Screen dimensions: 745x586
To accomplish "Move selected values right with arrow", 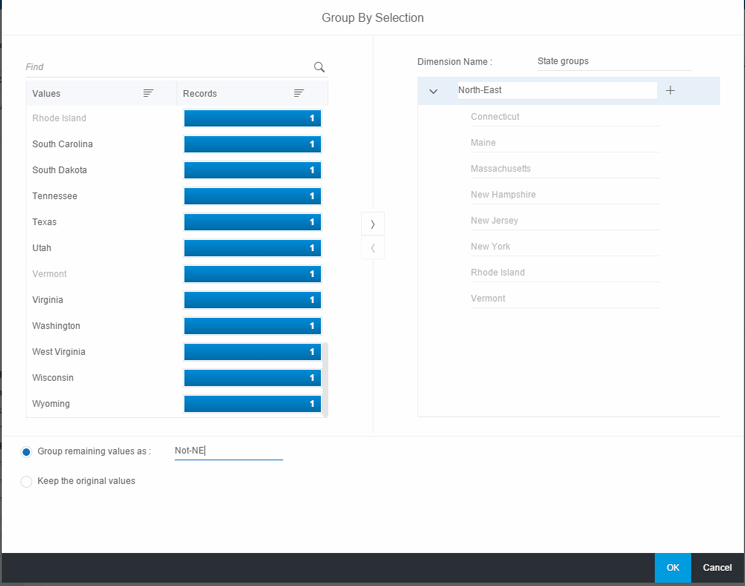I will point(372,224).
